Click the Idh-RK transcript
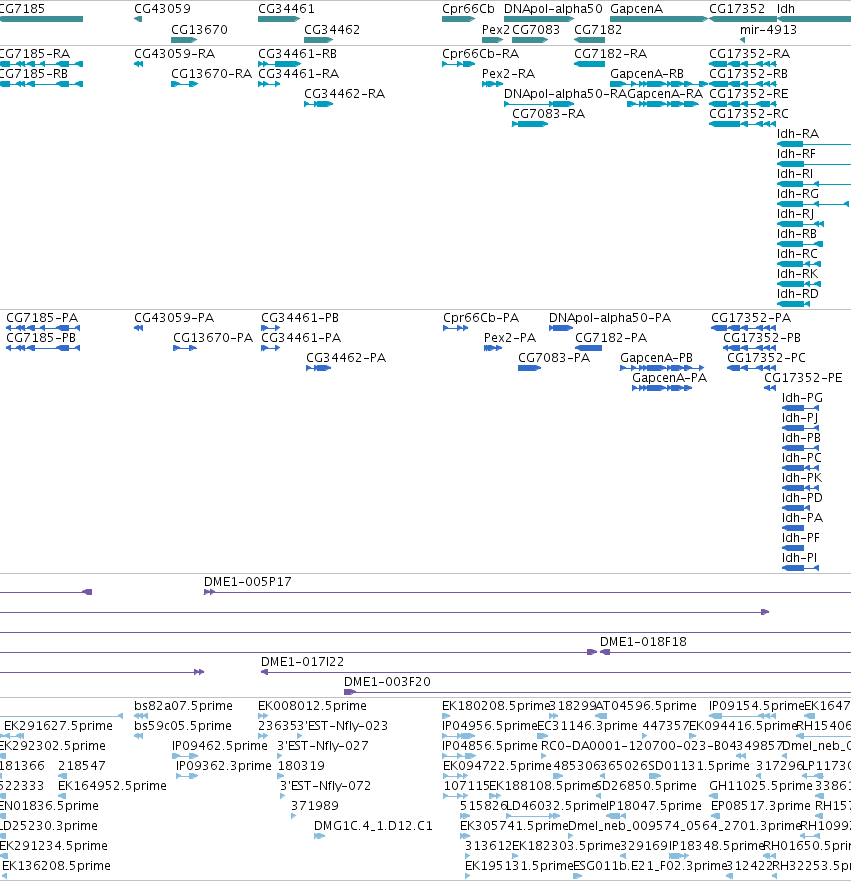Image resolution: width=851 pixels, height=881 pixels. tap(798, 284)
